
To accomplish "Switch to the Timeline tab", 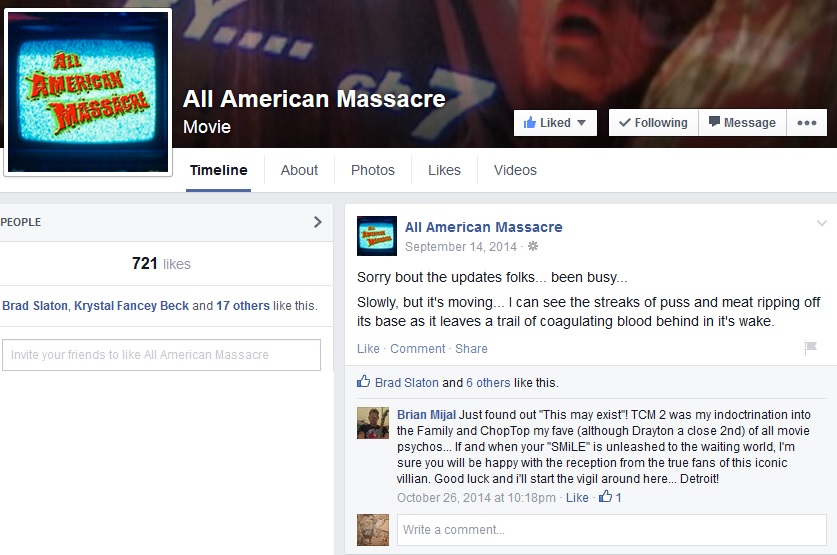I will click(x=218, y=170).
